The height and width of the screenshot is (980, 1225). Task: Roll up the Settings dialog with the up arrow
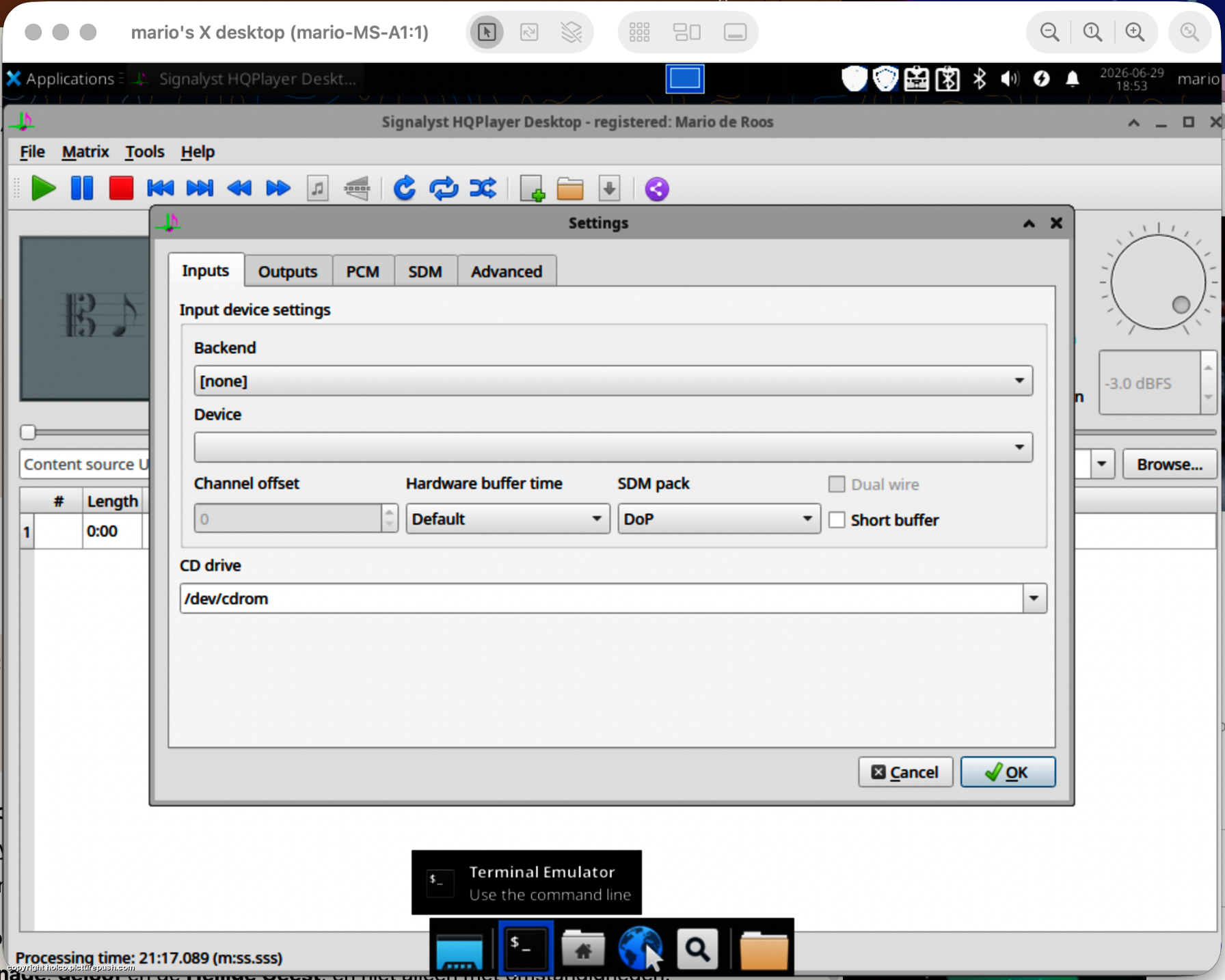[1029, 223]
